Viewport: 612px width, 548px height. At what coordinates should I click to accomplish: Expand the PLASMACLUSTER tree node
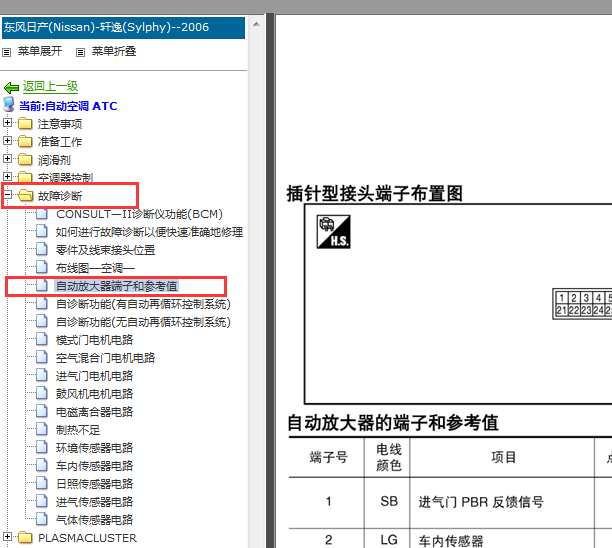point(7,536)
